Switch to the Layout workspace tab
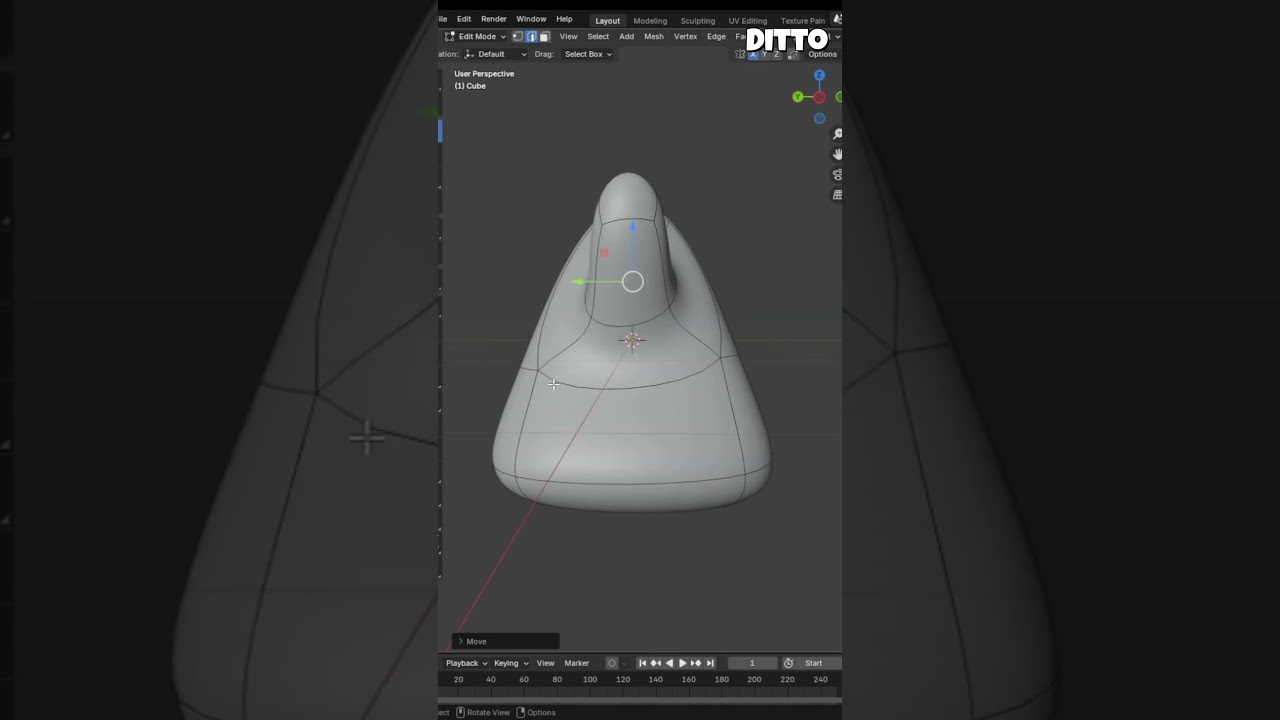1280x720 pixels. coord(608,20)
